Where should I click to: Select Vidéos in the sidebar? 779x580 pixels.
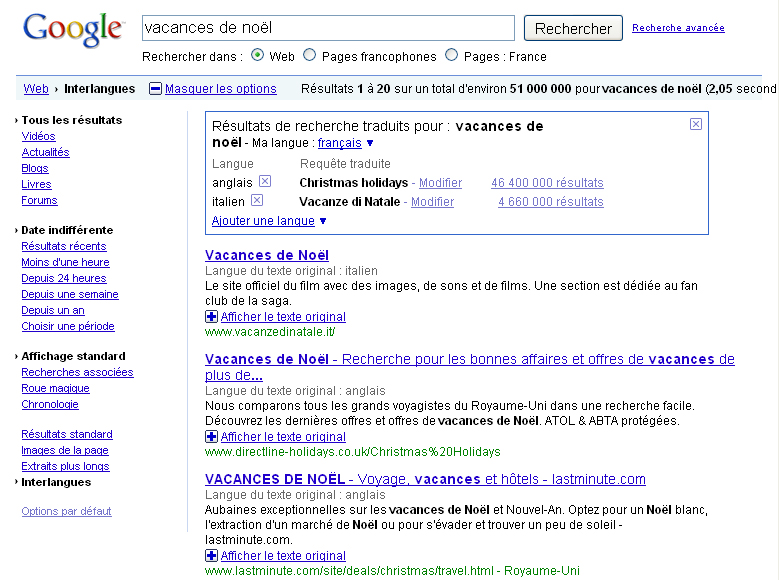point(38,136)
